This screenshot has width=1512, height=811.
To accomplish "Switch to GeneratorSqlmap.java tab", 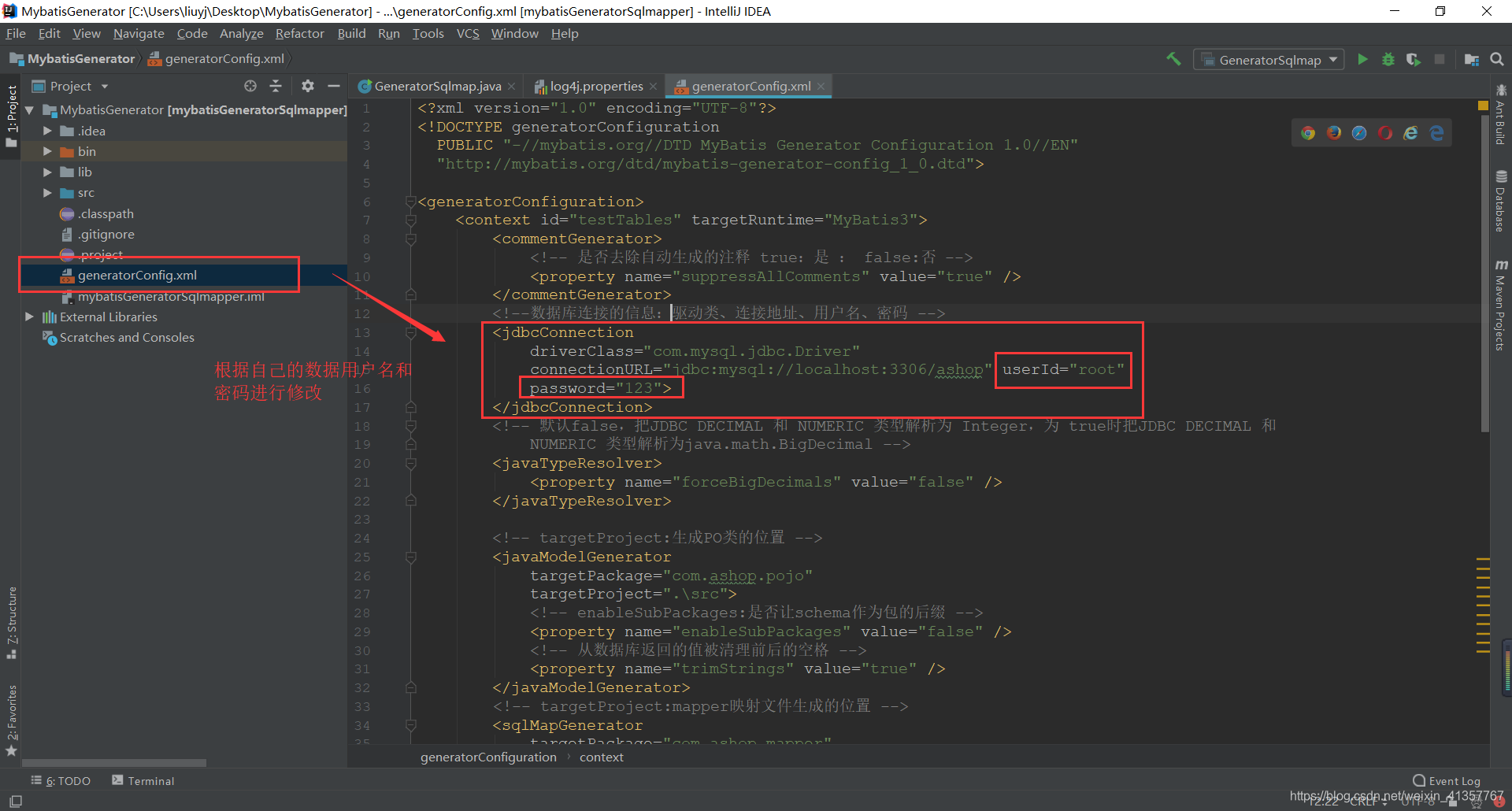I will click(437, 86).
